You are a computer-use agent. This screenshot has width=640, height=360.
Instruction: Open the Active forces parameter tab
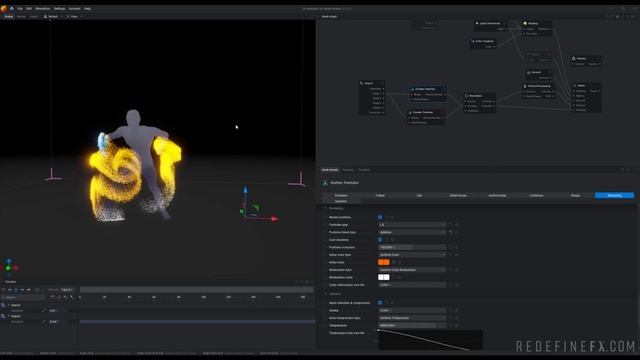click(497, 196)
